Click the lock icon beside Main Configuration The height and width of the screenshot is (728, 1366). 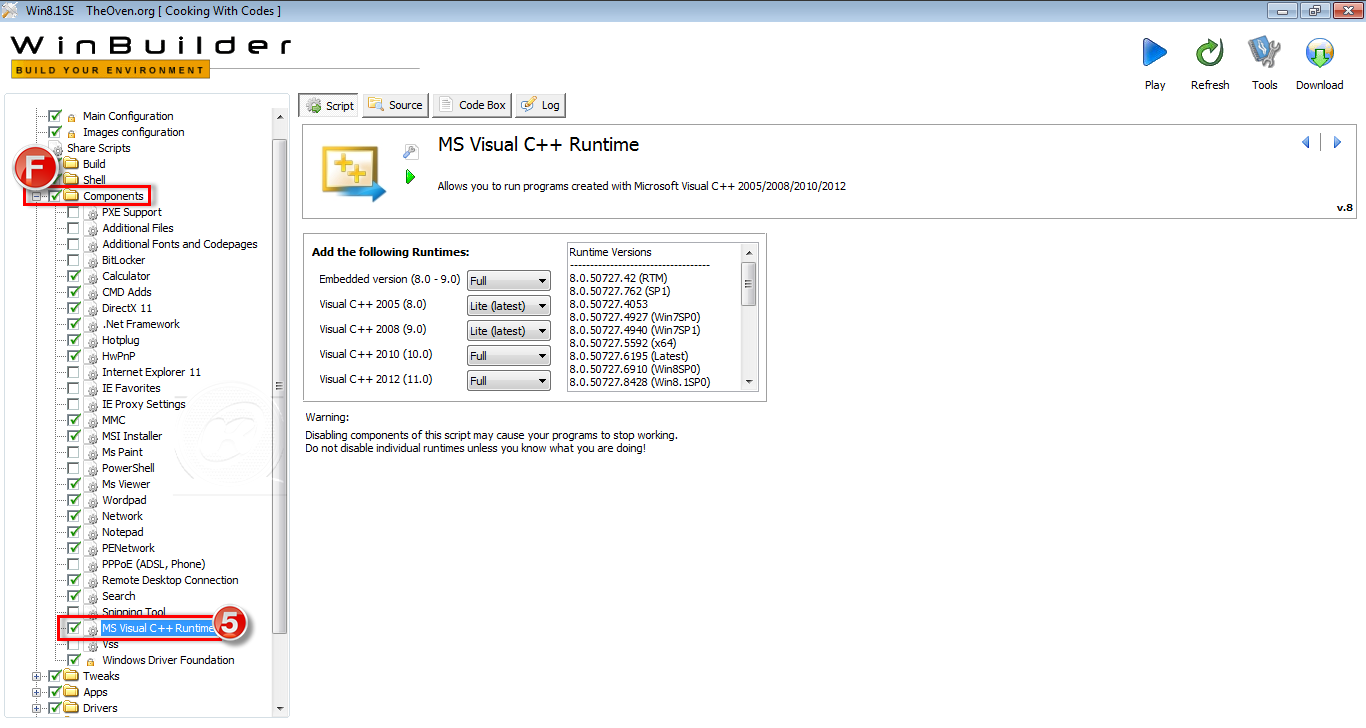point(71,117)
